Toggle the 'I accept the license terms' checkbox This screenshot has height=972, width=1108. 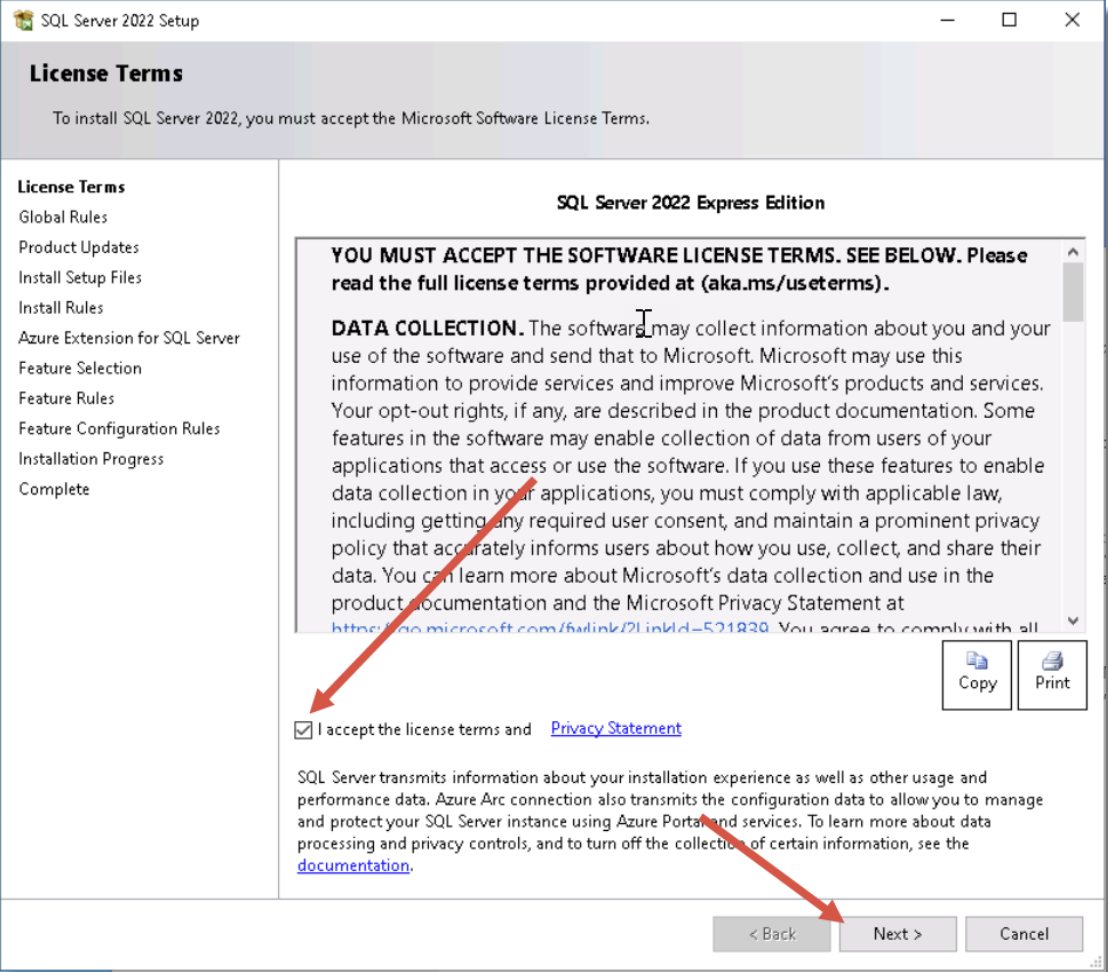[x=303, y=730]
